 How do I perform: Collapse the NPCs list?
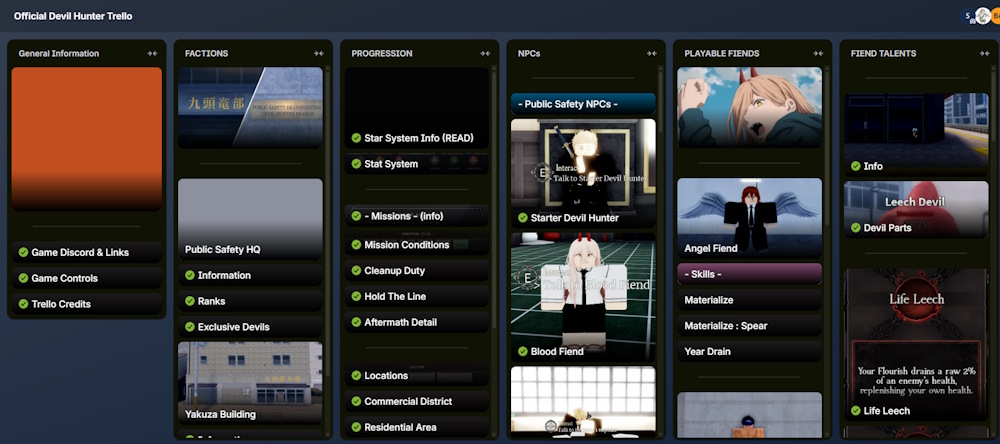(651, 54)
